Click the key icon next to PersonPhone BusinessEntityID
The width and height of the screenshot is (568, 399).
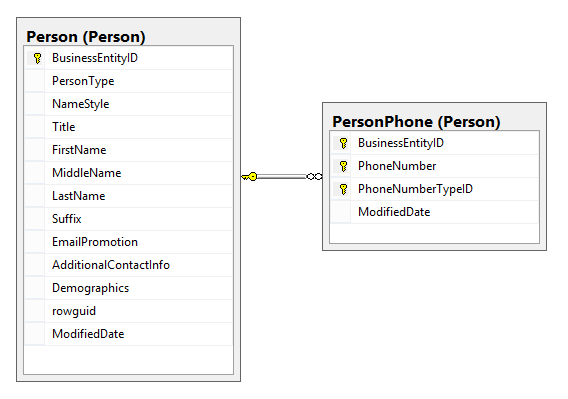[343, 143]
